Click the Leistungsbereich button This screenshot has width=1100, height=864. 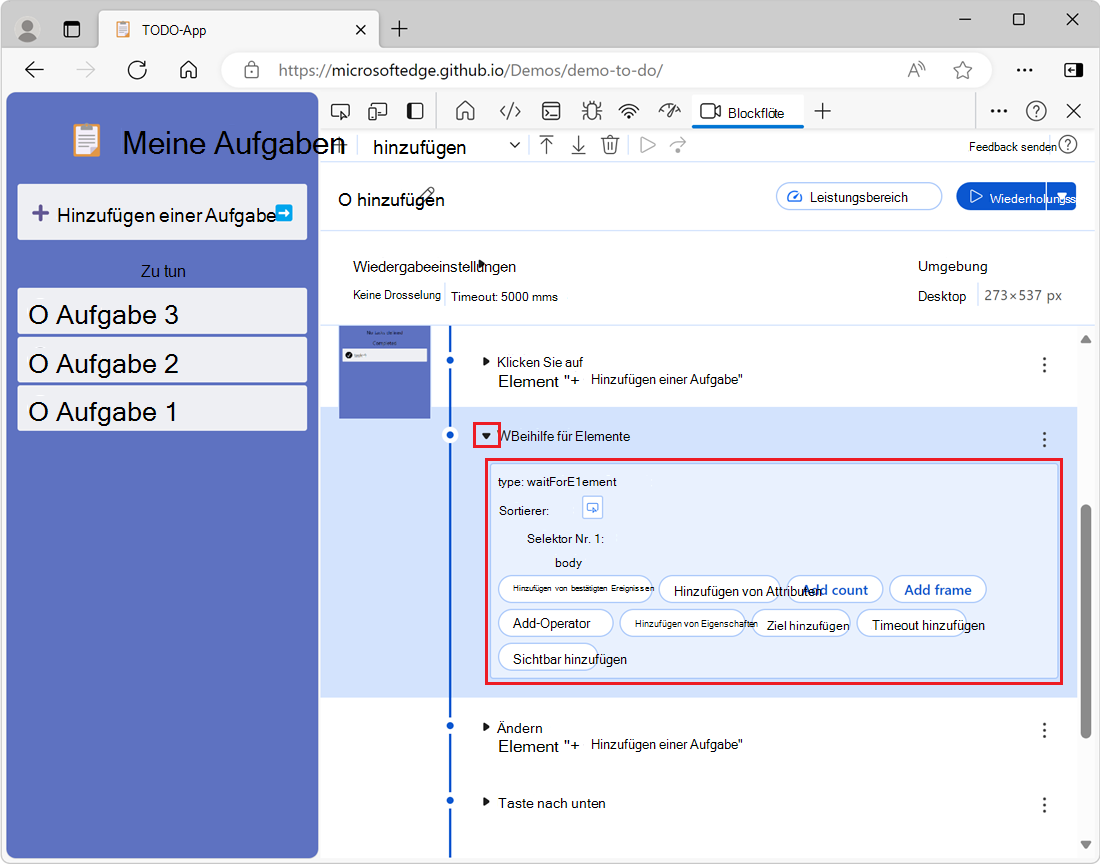[x=858, y=197]
